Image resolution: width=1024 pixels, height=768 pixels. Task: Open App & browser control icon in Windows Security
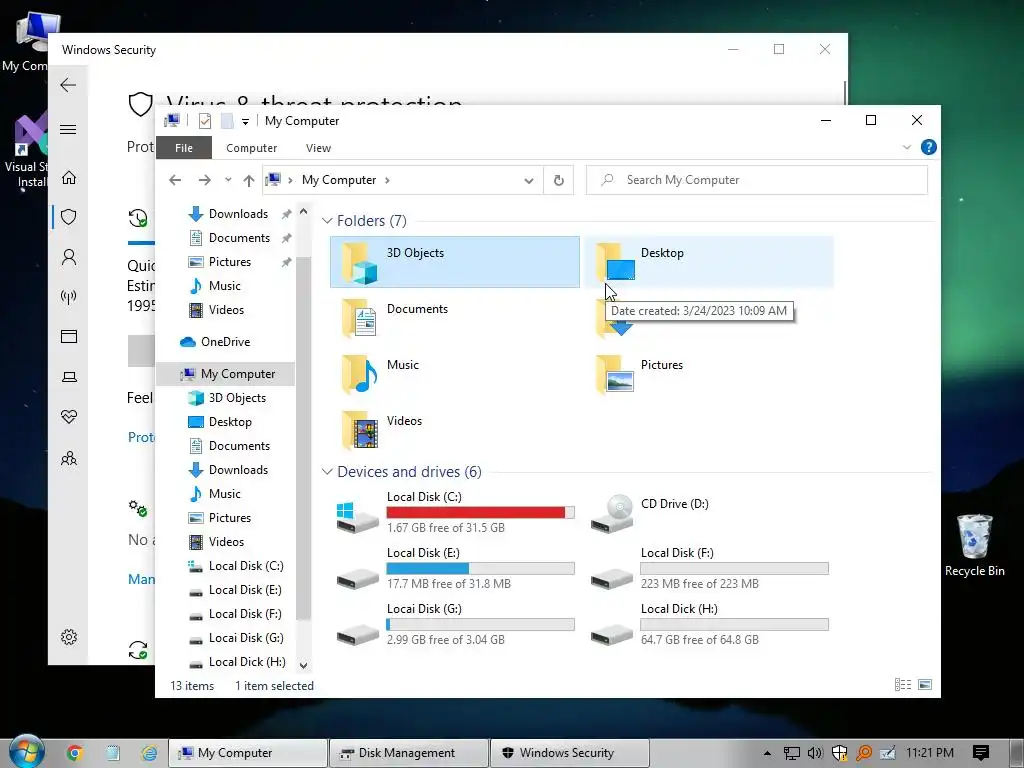69,336
